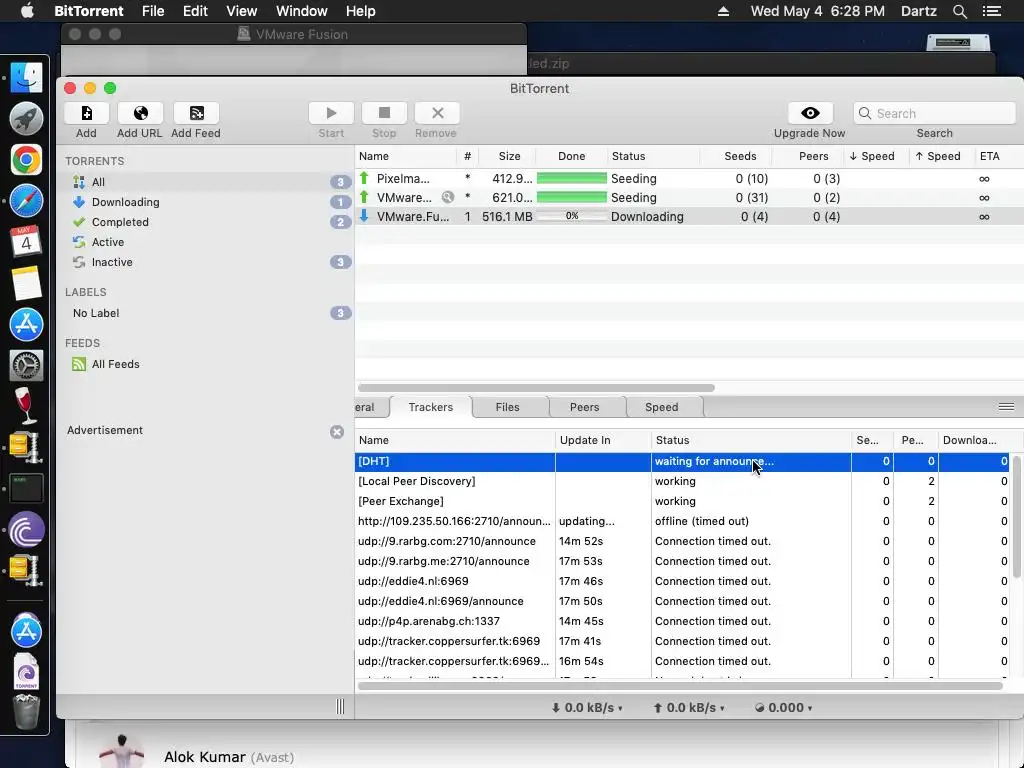Click the Add Feed RSS icon
The image size is (1024, 768).
click(x=196, y=113)
